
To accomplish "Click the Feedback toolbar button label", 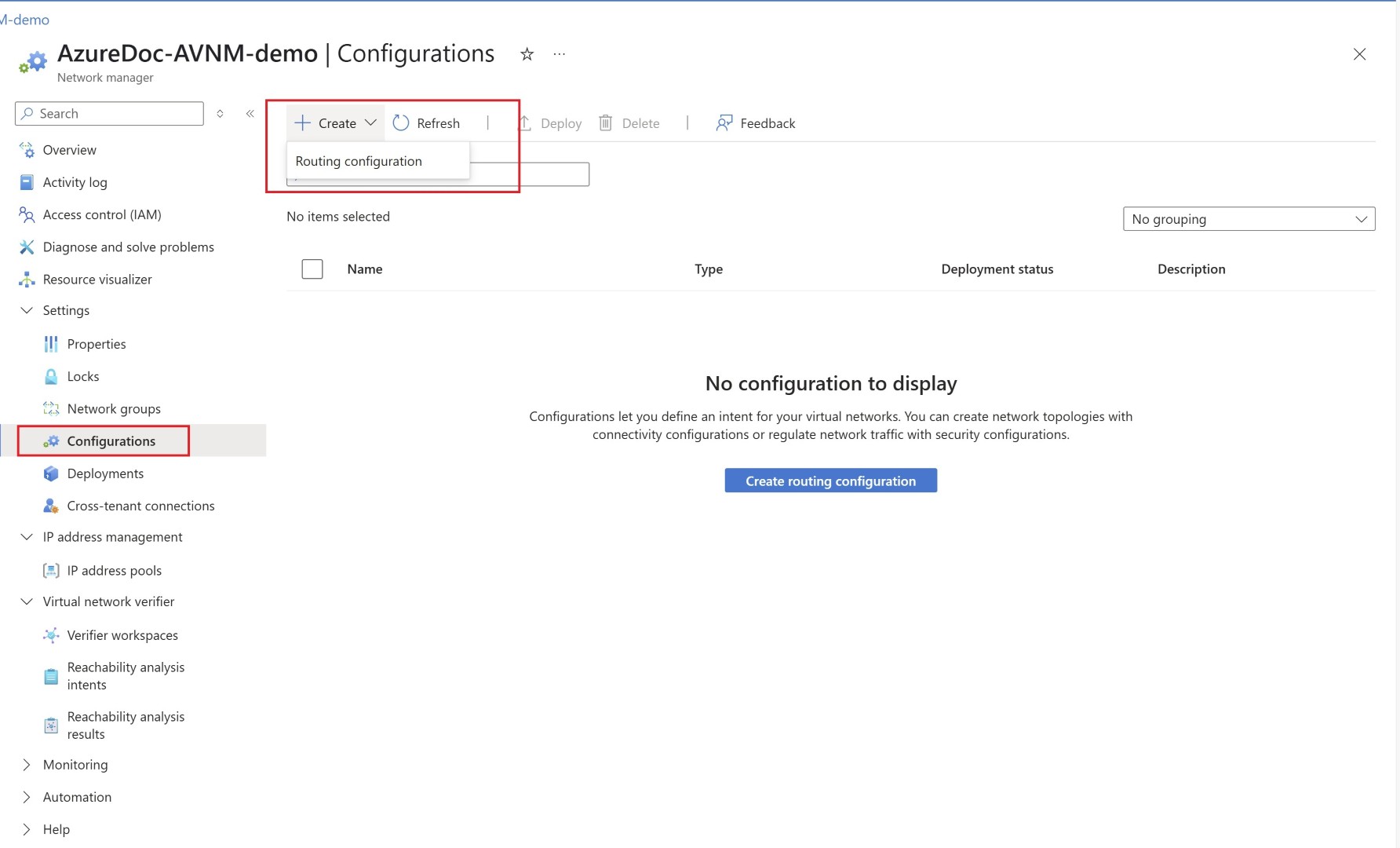I will 767,123.
